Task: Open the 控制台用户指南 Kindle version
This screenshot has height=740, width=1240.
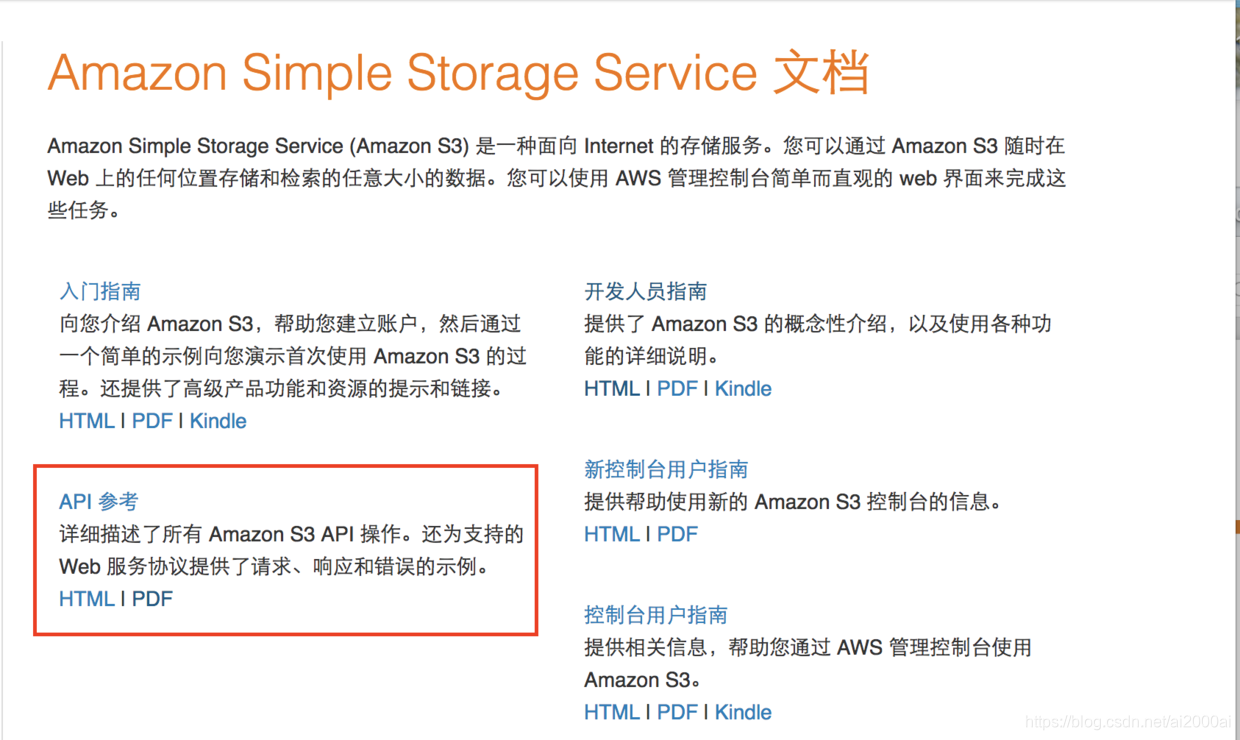Action: pyautogui.click(x=743, y=711)
